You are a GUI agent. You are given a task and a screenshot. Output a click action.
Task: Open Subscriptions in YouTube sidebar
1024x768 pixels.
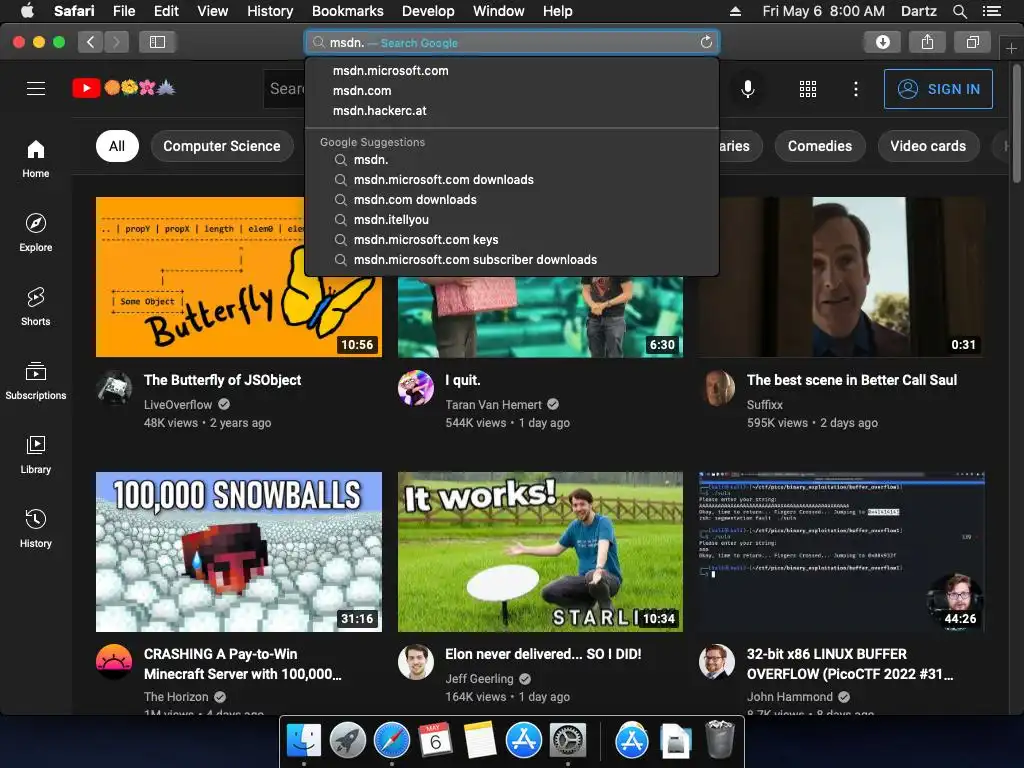(x=35, y=381)
